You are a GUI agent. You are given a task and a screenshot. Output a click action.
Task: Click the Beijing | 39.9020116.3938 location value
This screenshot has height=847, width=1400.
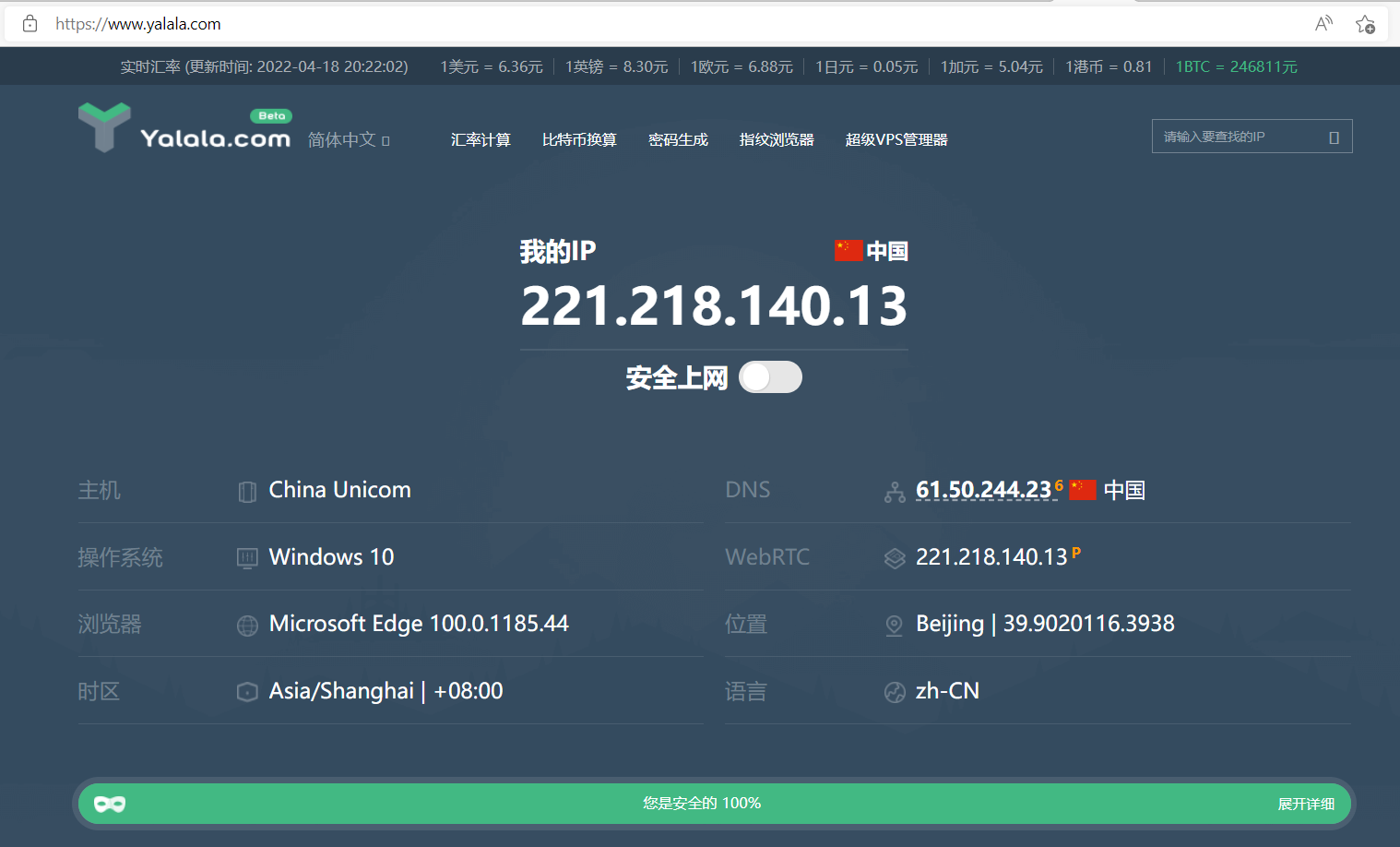(x=1045, y=624)
